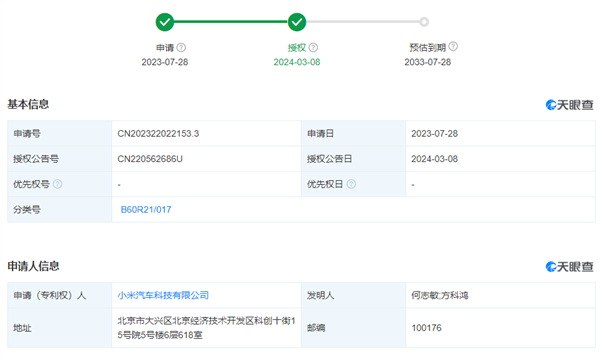The image size is (600, 362).
Task: Click the 申请号 label cell
Action: (59, 134)
